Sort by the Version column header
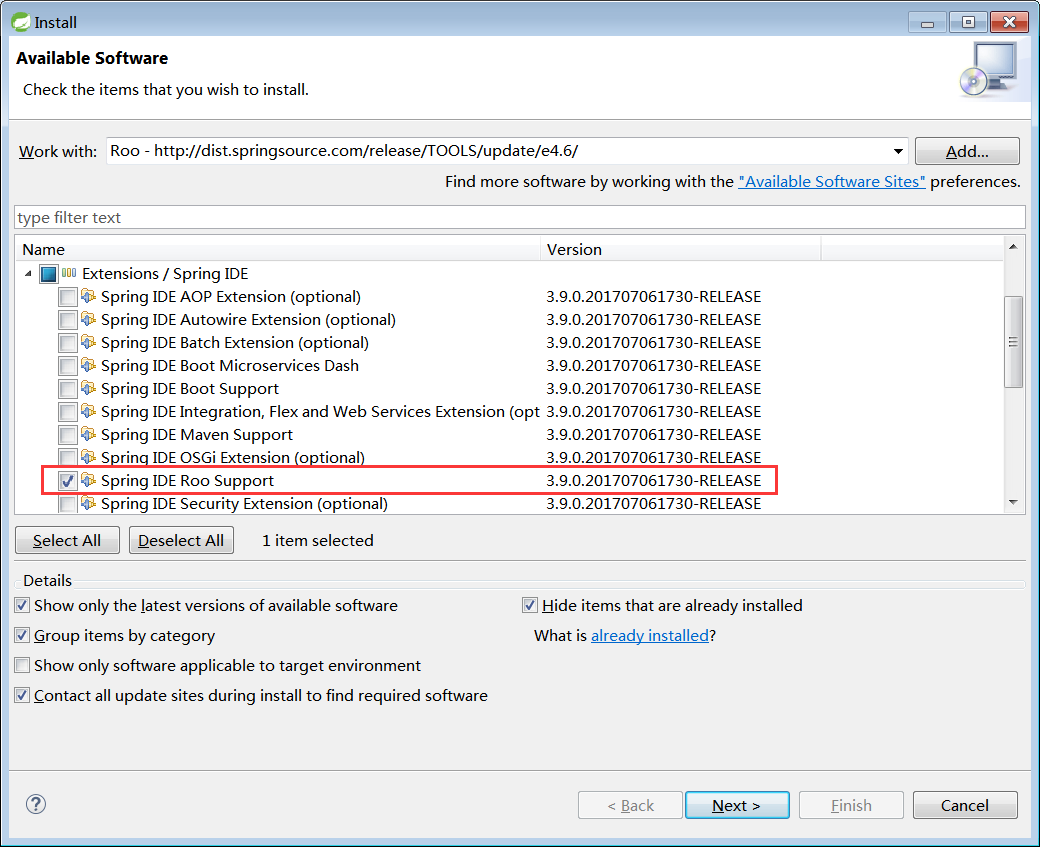 pos(681,249)
